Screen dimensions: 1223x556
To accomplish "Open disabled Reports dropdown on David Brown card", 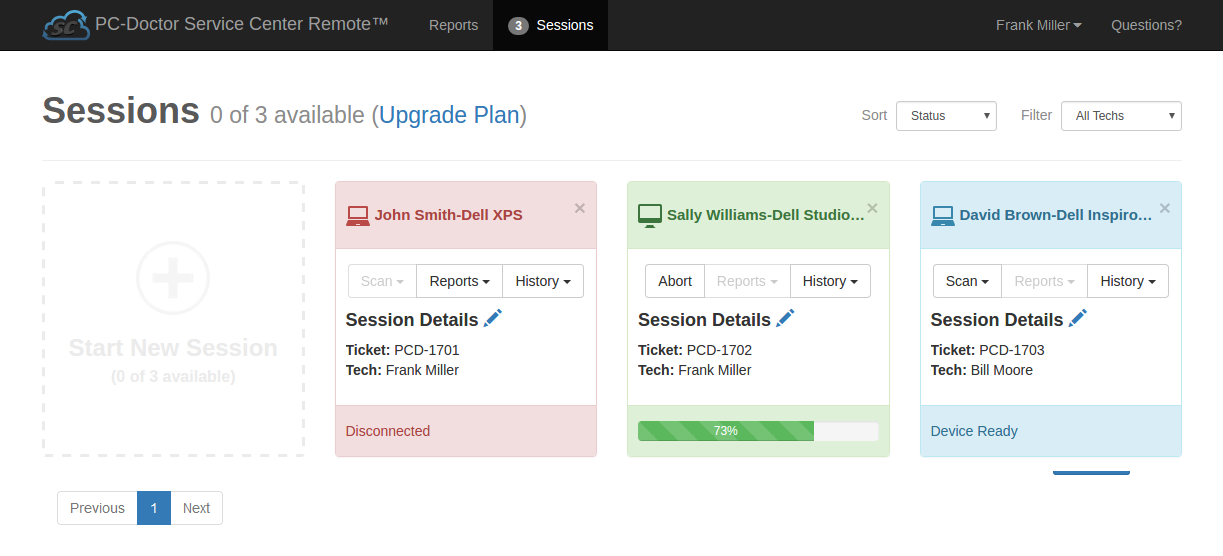I will (1044, 281).
